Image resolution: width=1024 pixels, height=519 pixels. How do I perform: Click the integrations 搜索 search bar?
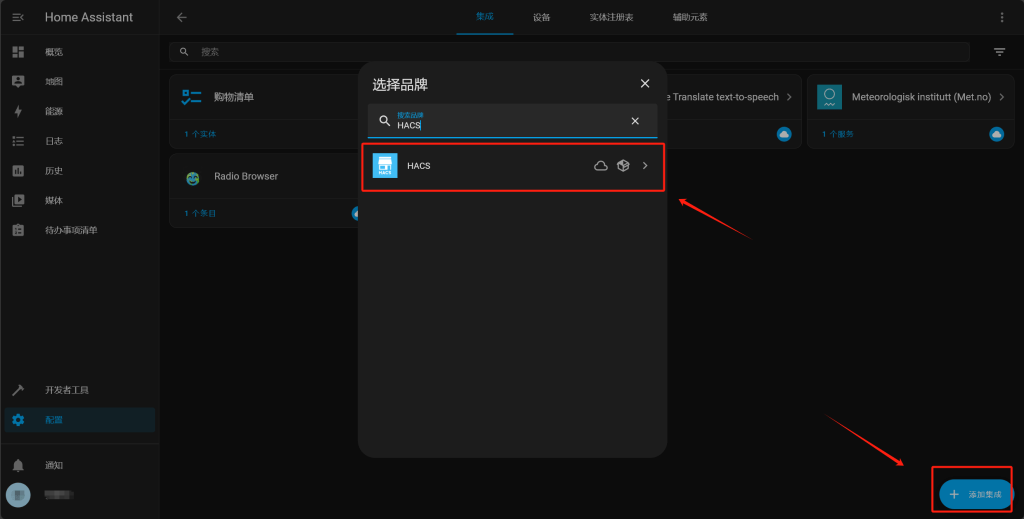click(569, 52)
